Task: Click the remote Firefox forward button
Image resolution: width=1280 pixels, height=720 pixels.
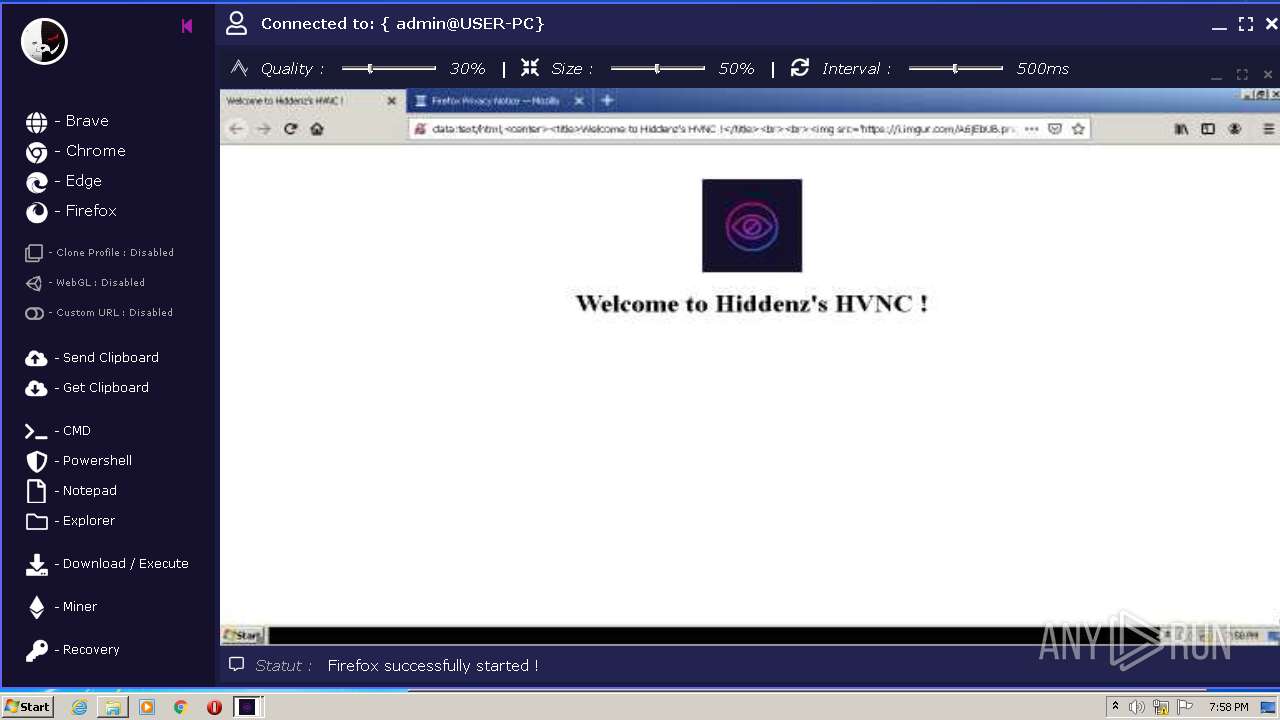Action: click(x=263, y=129)
